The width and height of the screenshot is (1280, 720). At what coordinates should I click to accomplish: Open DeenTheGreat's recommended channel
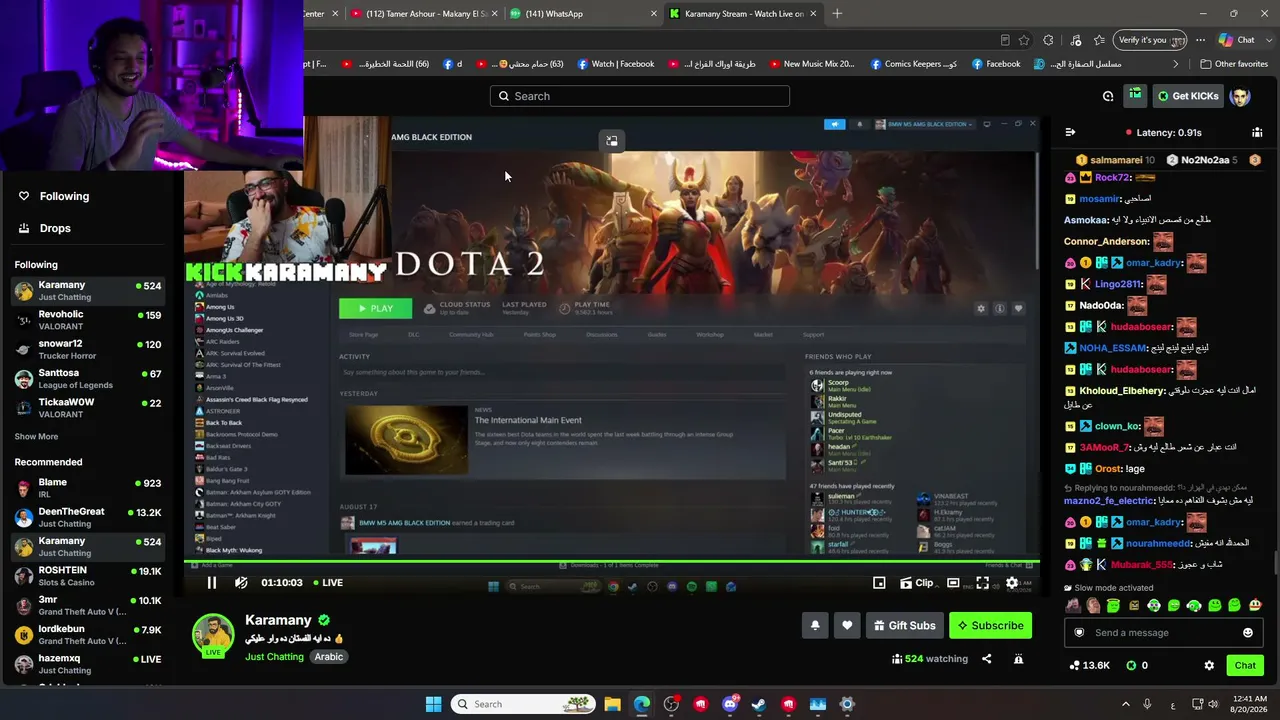88,517
